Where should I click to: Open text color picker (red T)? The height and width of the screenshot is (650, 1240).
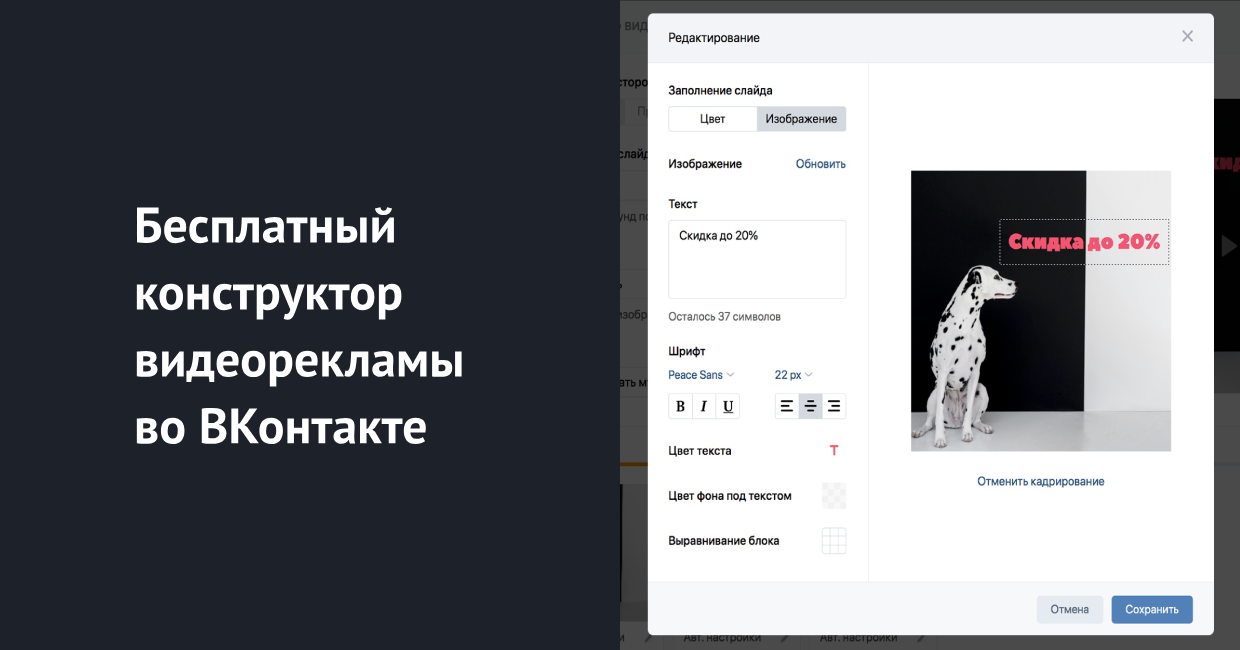[x=834, y=451]
